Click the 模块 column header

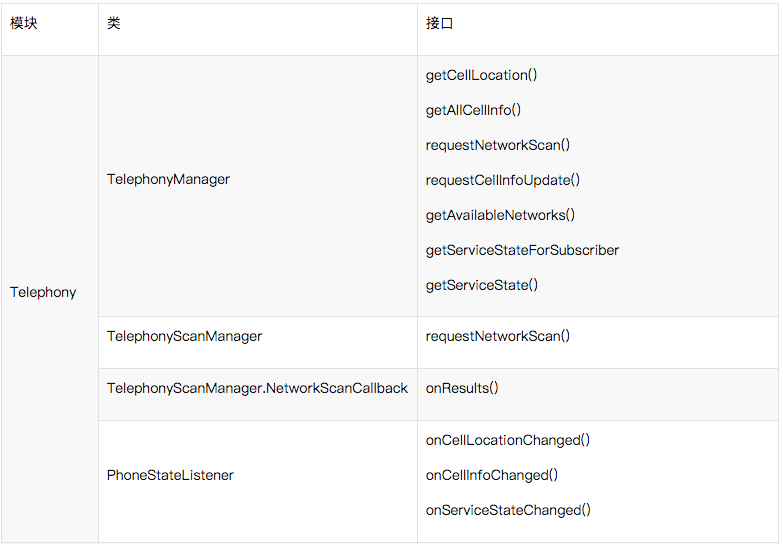coord(23,23)
